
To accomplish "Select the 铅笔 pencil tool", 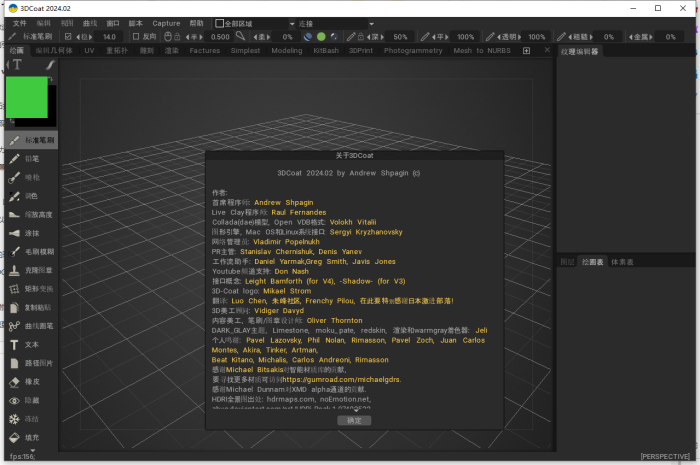I will [x=32, y=159].
